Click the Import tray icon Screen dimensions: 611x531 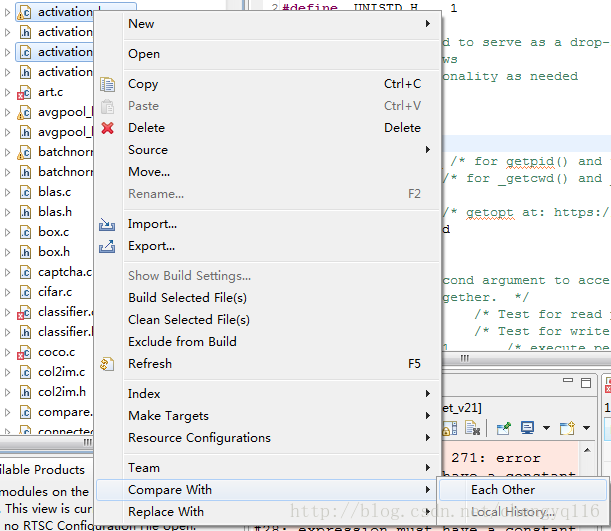(x=107, y=224)
